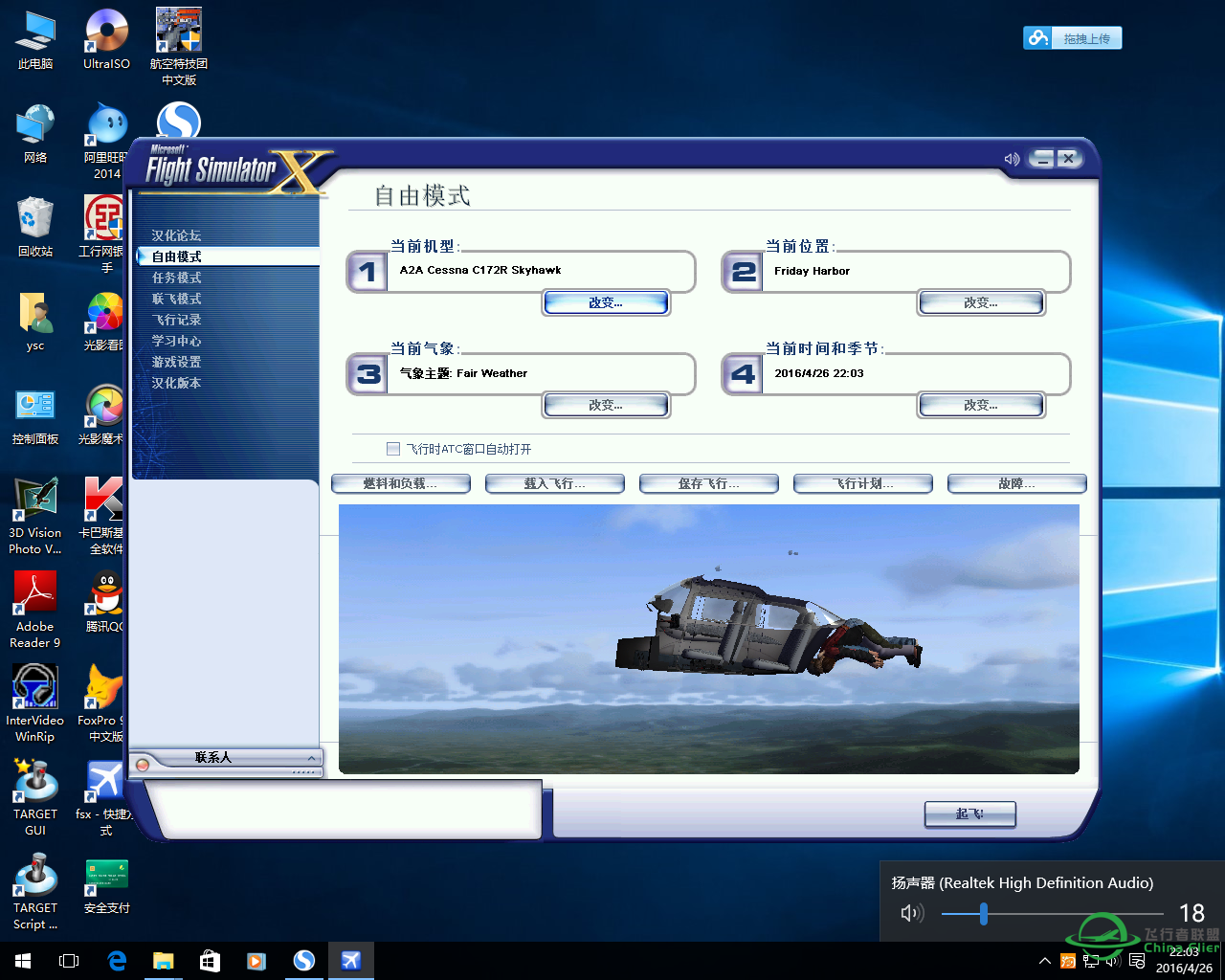Open the 燃料和负载 dialog
This screenshot has height=980, width=1225.
(x=400, y=483)
